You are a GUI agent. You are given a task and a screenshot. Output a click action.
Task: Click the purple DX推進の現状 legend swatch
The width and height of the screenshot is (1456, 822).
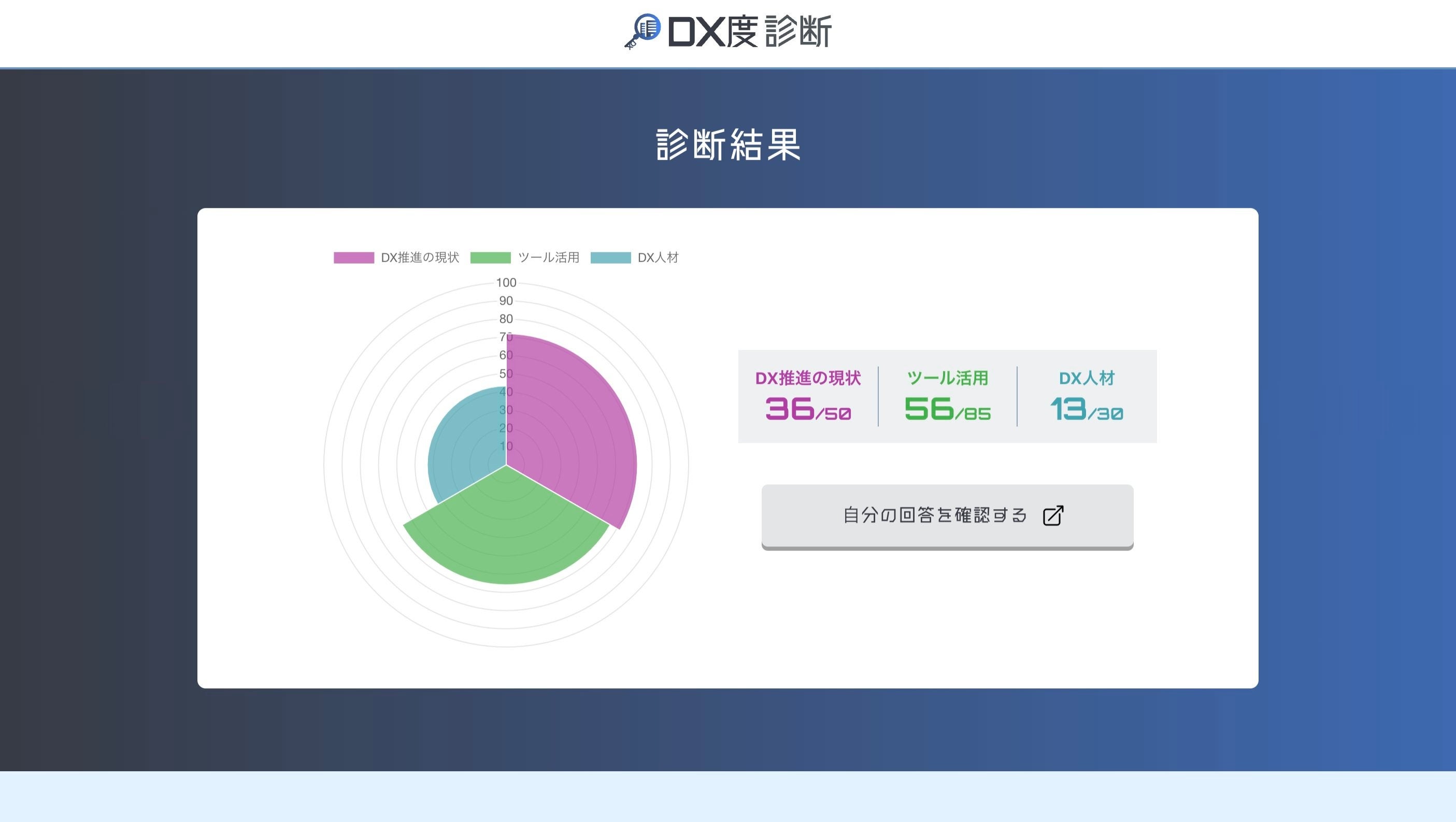[354, 257]
